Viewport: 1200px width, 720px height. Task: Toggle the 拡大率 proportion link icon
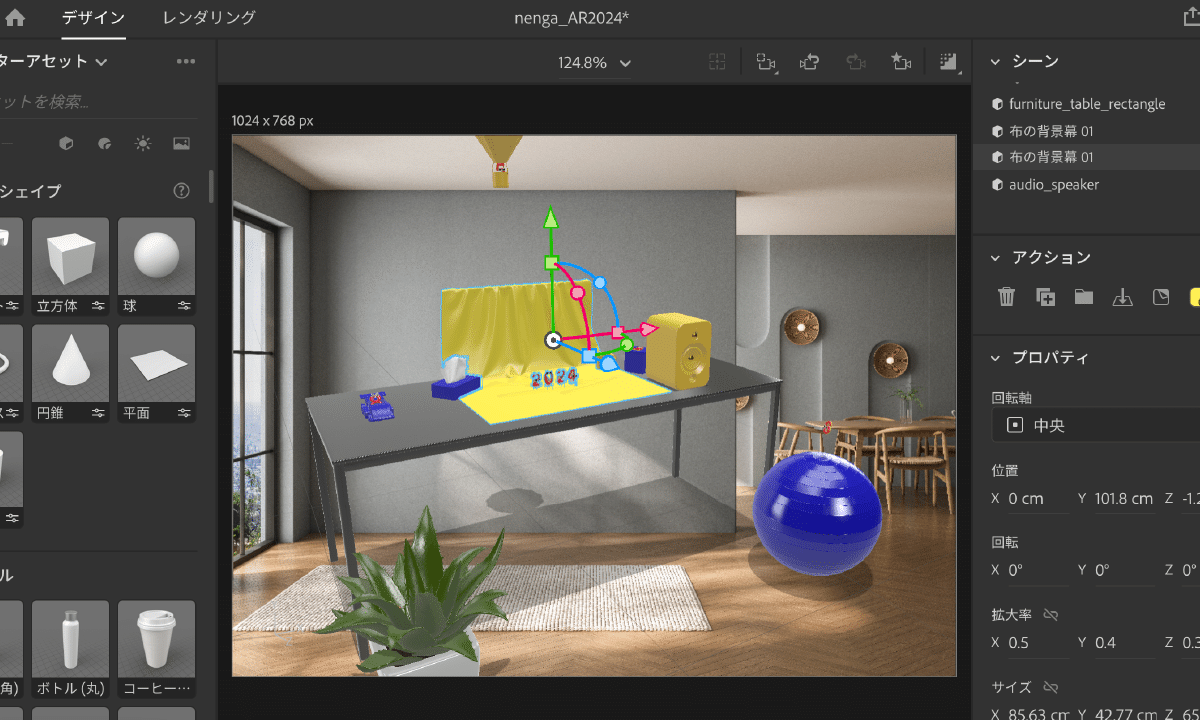pos(1050,615)
